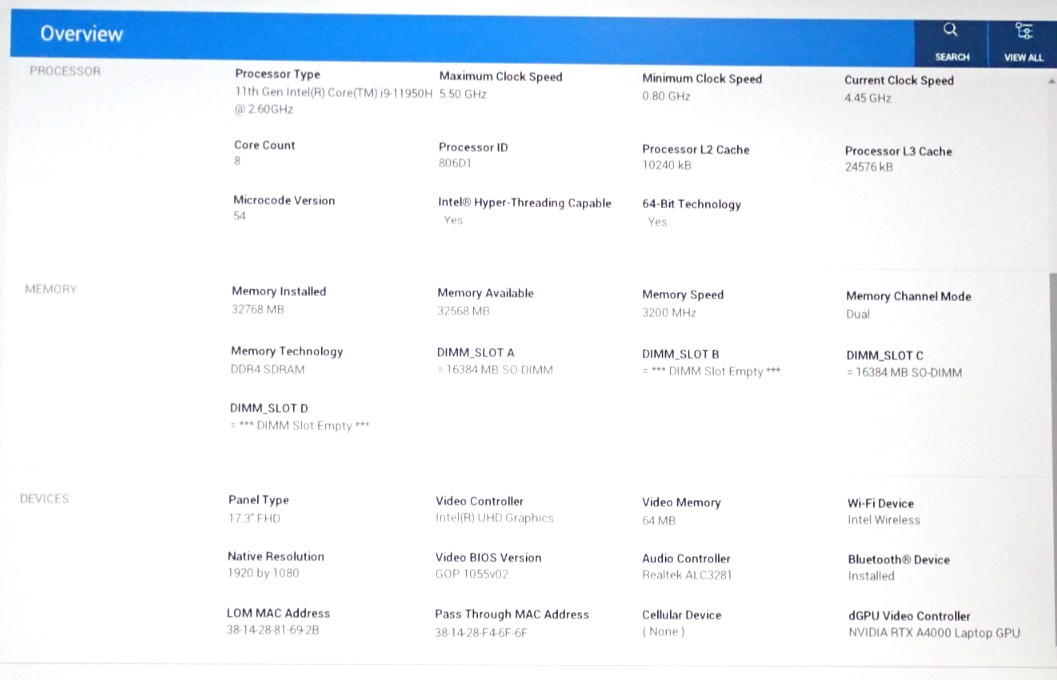Click Maximum Clock Speed label

click(501, 77)
